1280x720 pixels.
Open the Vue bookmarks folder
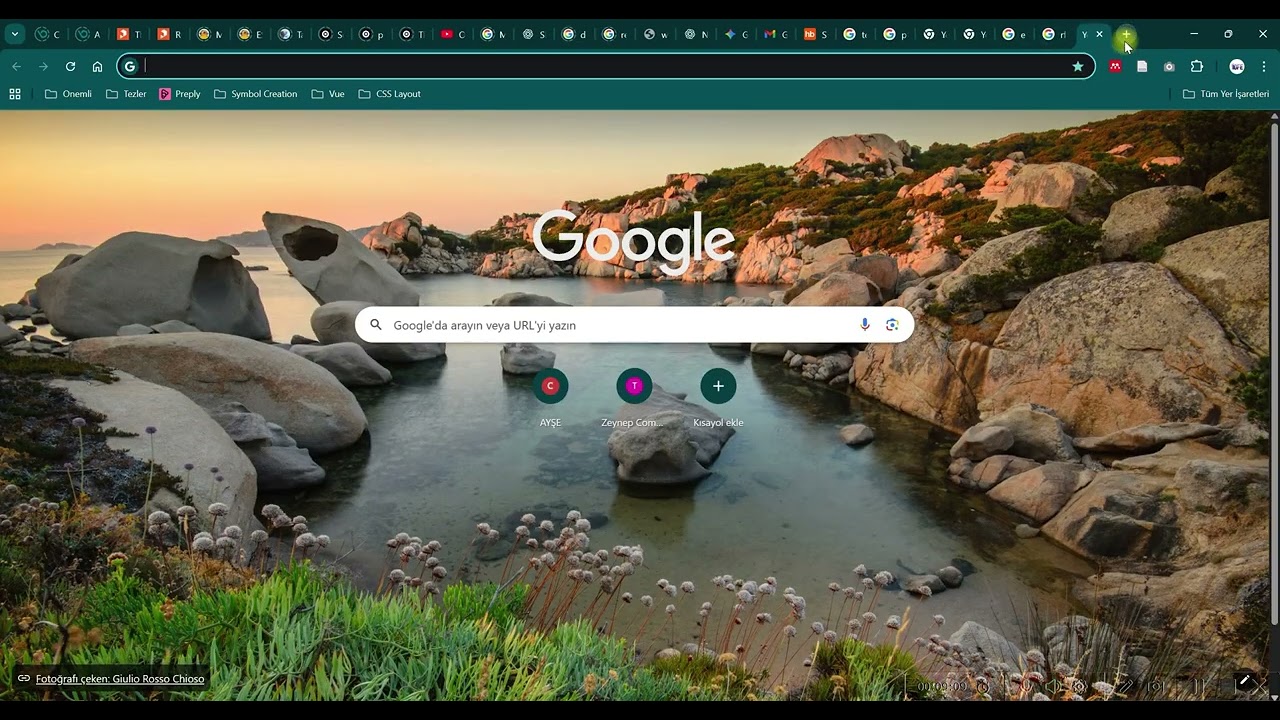click(x=328, y=94)
